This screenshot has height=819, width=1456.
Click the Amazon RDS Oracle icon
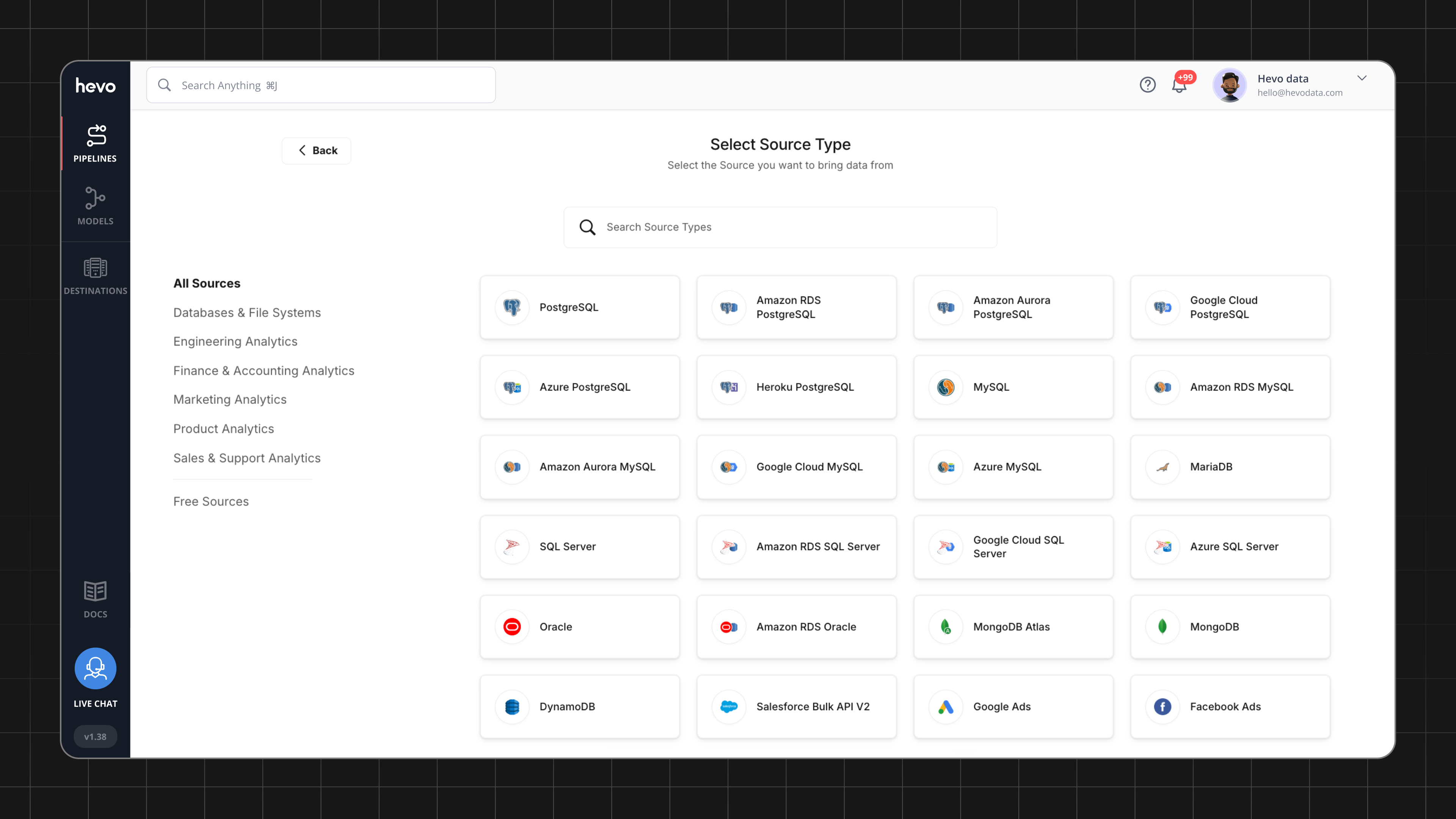pyautogui.click(x=729, y=627)
